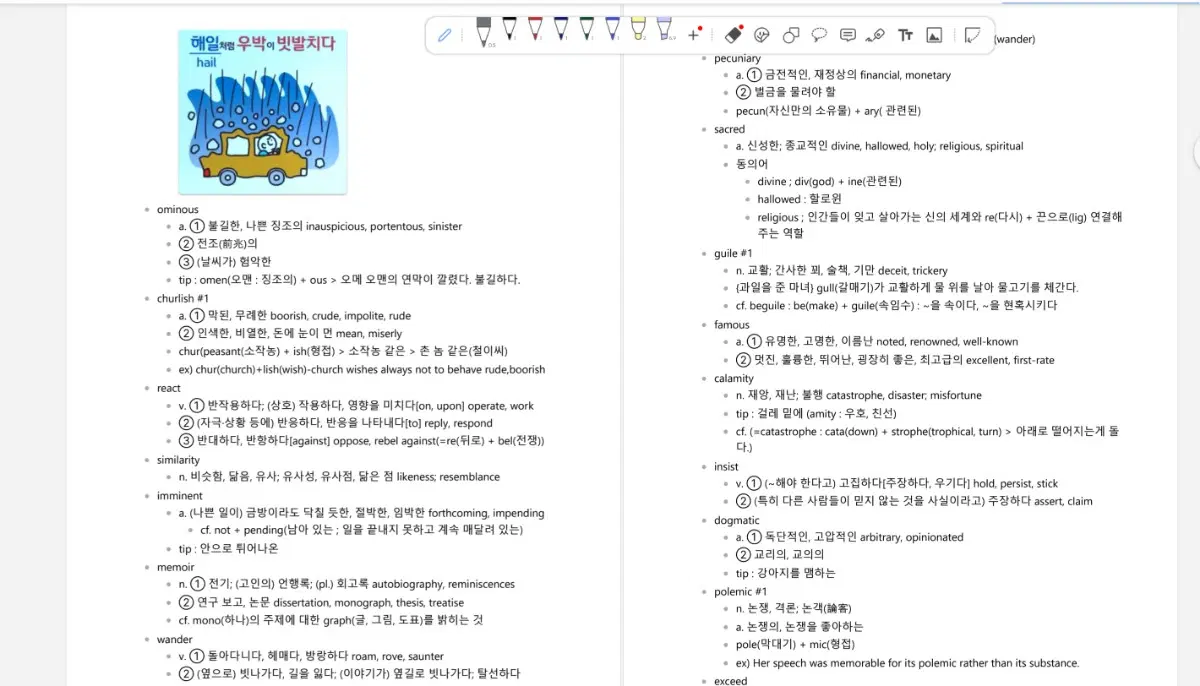Select the Eraser tool
Viewport: 1200px width, 686px height.
click(733, 35)
